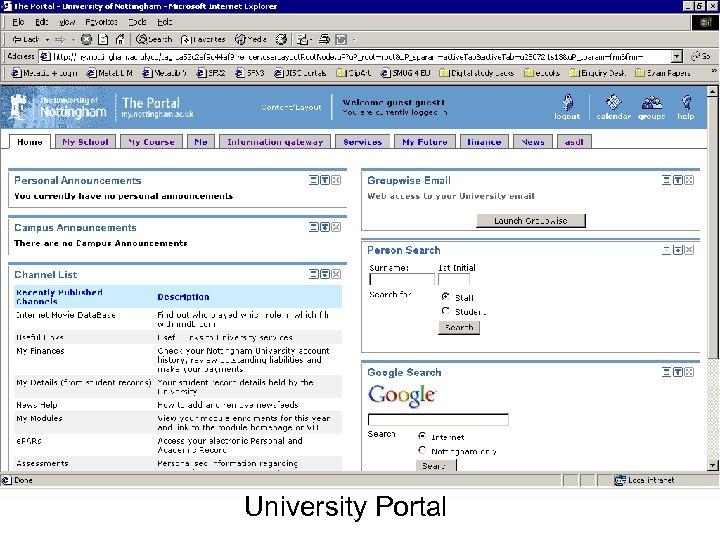Click the Google Search submit button
720x540 pixels.
coord(436,466)
